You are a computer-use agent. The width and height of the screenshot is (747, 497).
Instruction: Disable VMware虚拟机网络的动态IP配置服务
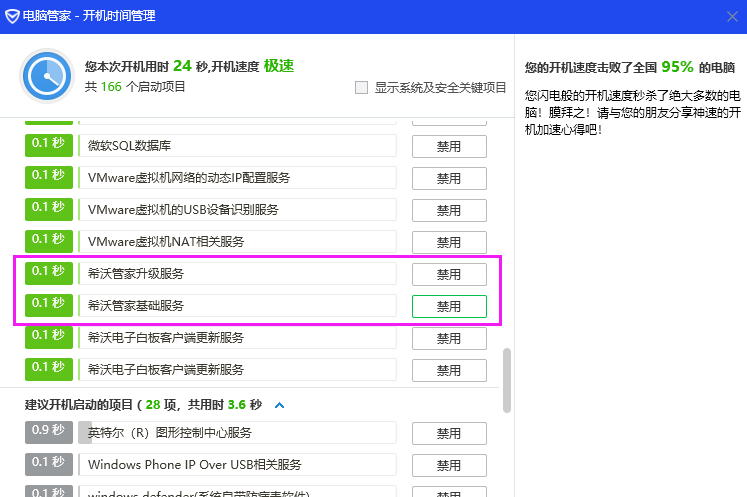(x=449, y=178)
